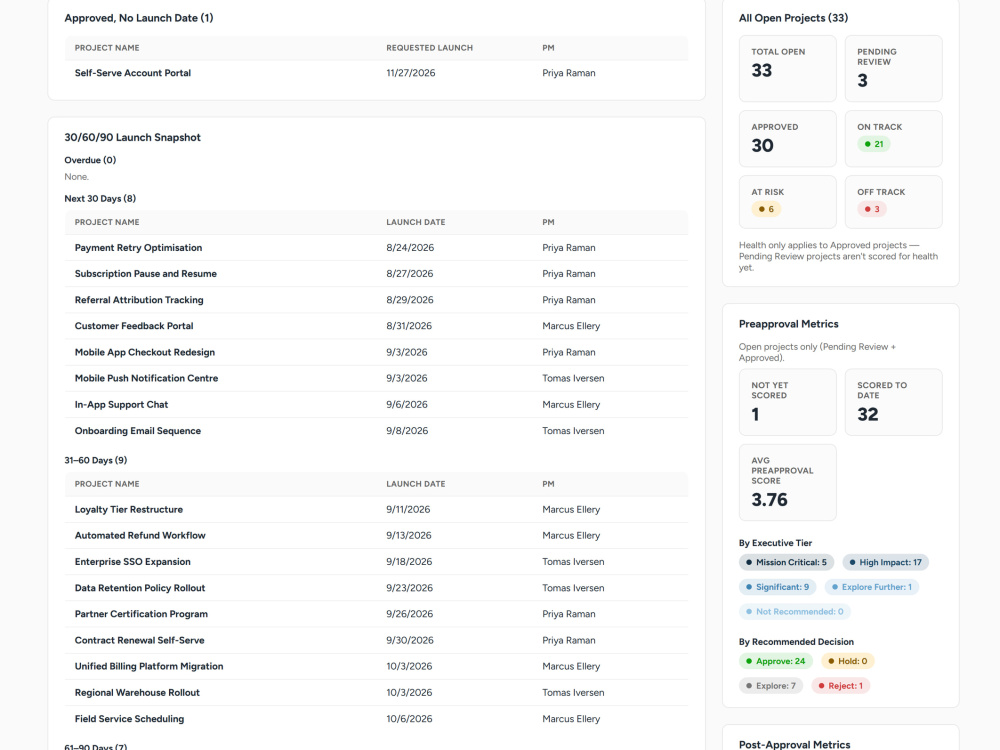Viewport: 1000px width, 750px height.
Task: Open Subscription Pause and Resume project
Action: (145, 274)
